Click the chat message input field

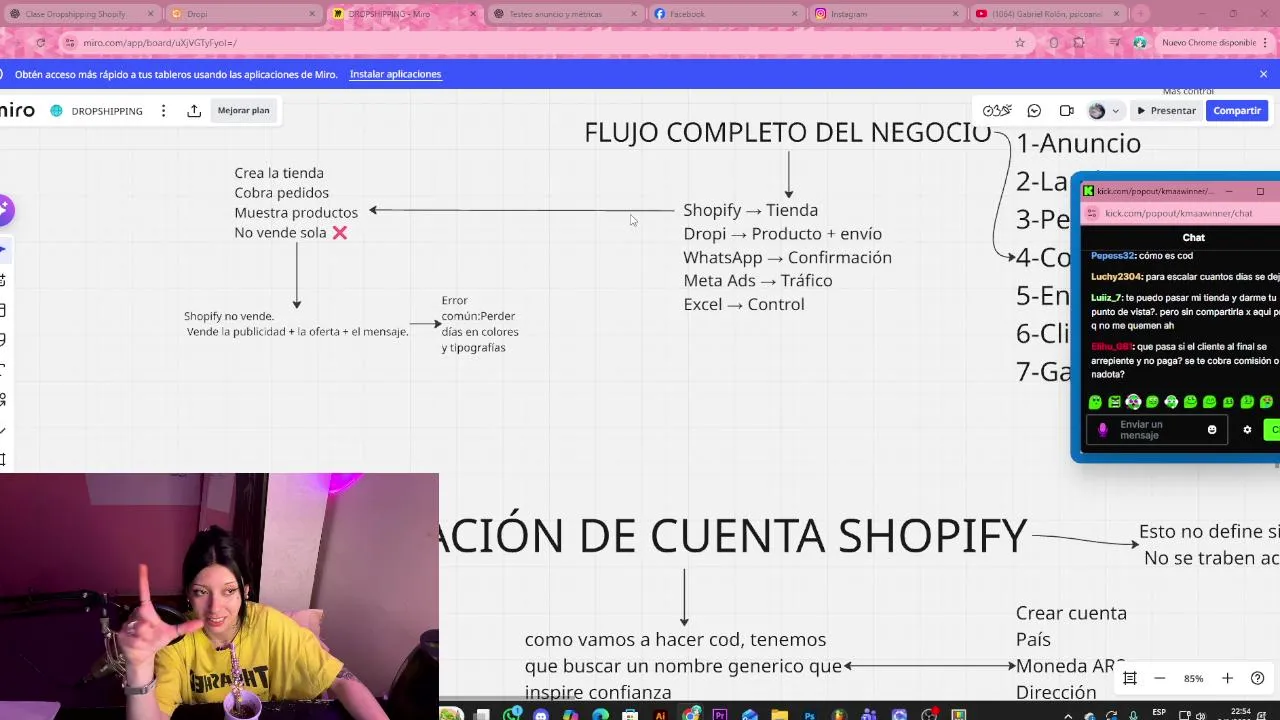[1157, 430]
